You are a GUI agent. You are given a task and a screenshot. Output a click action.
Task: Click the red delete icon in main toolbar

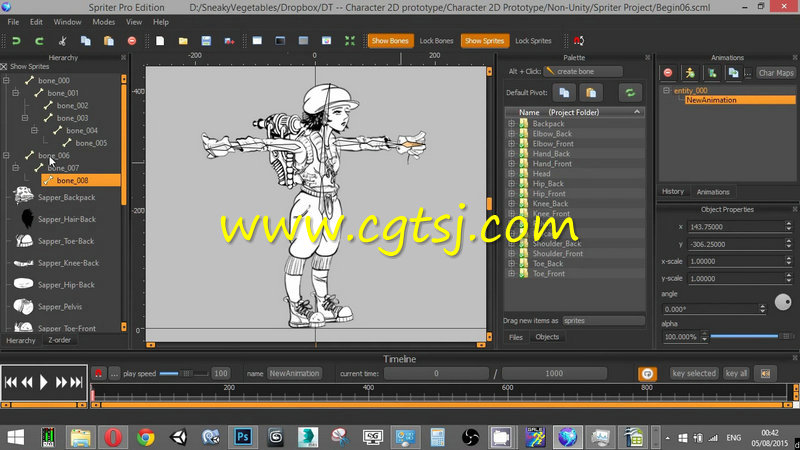tap(132, 41)
